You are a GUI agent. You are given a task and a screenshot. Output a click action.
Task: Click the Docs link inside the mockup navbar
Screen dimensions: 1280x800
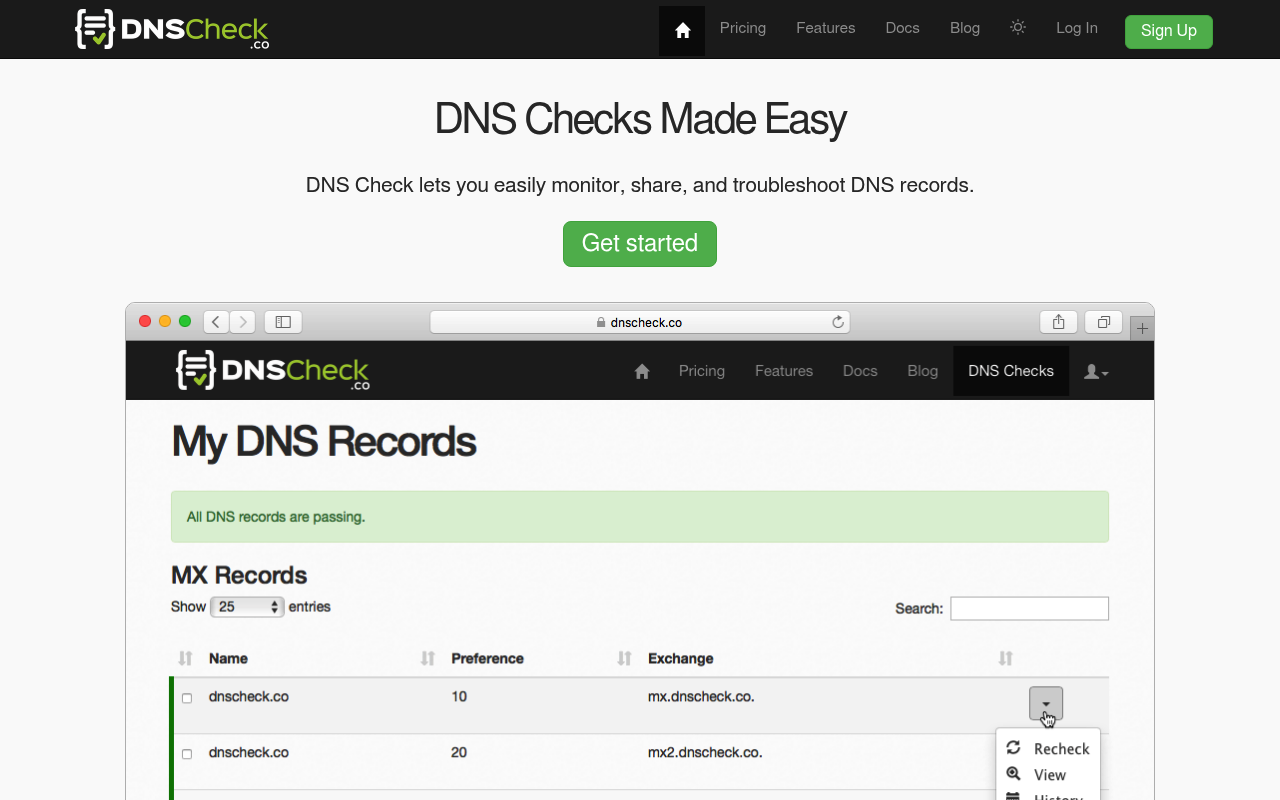(860, 371)
